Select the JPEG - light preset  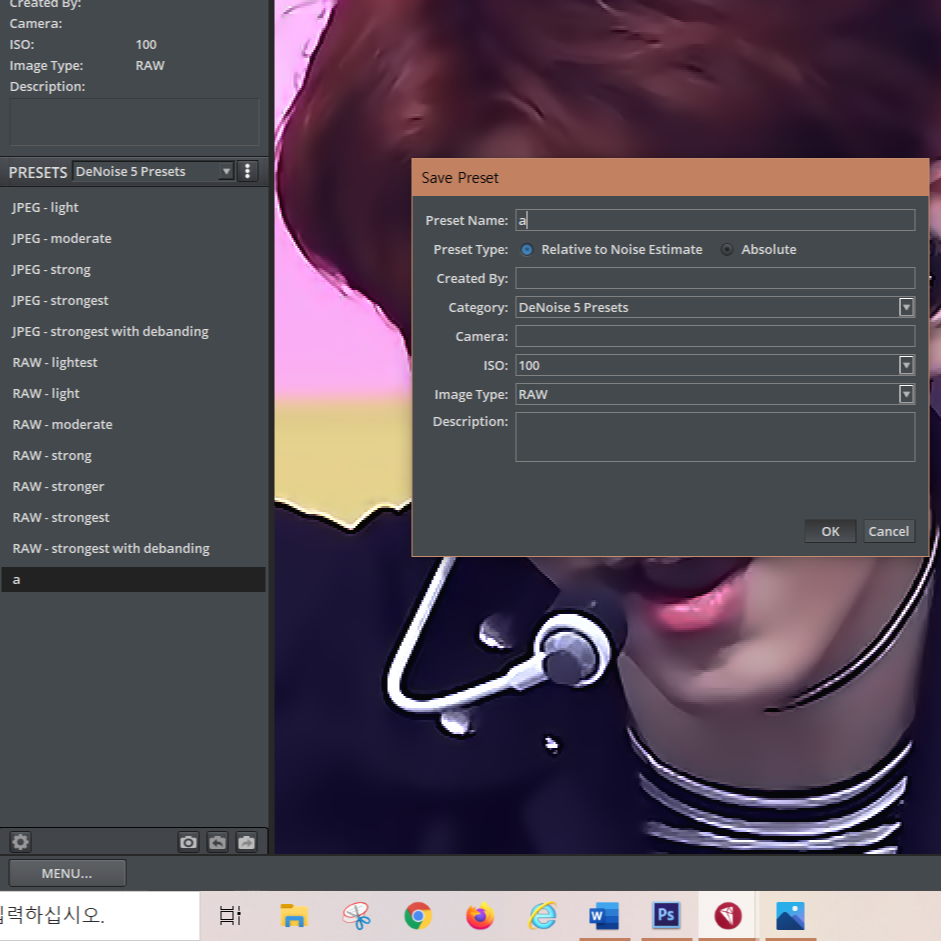click(133, 208)
